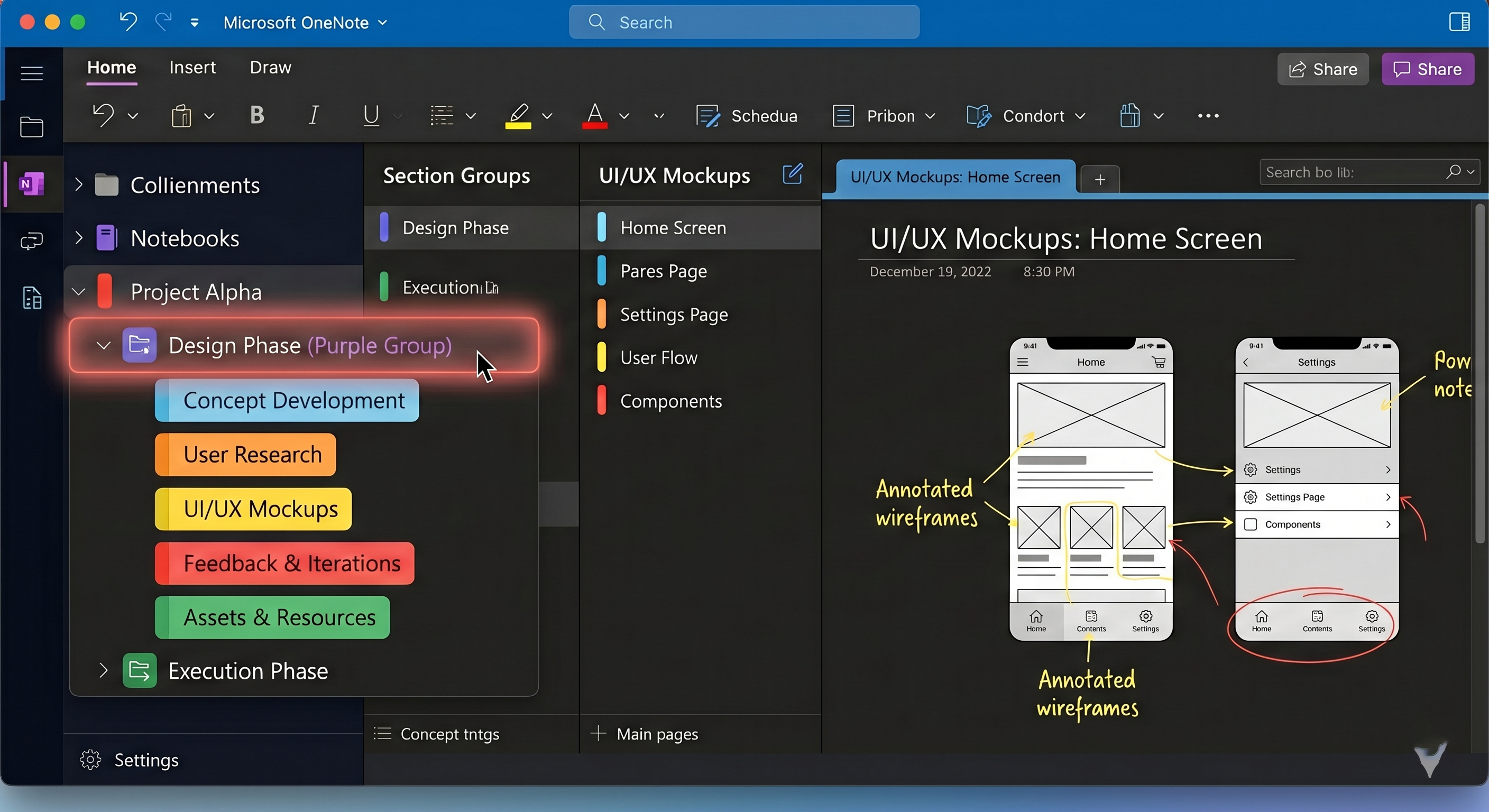The image size is (1489, 812).
Task: Expand the Notebooks tree item
Action: click(79, 237)
